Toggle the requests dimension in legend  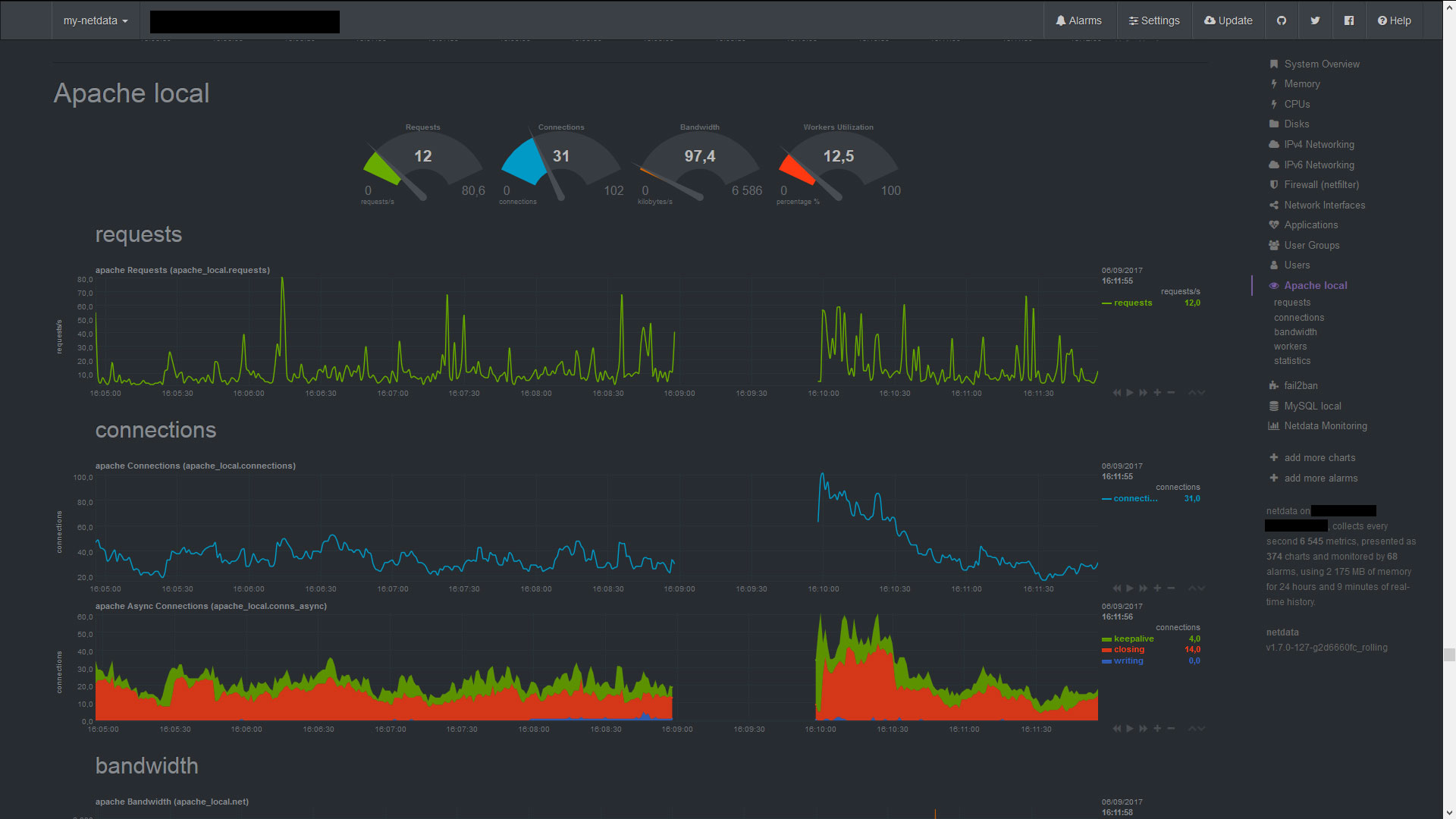click(1132, 303)
